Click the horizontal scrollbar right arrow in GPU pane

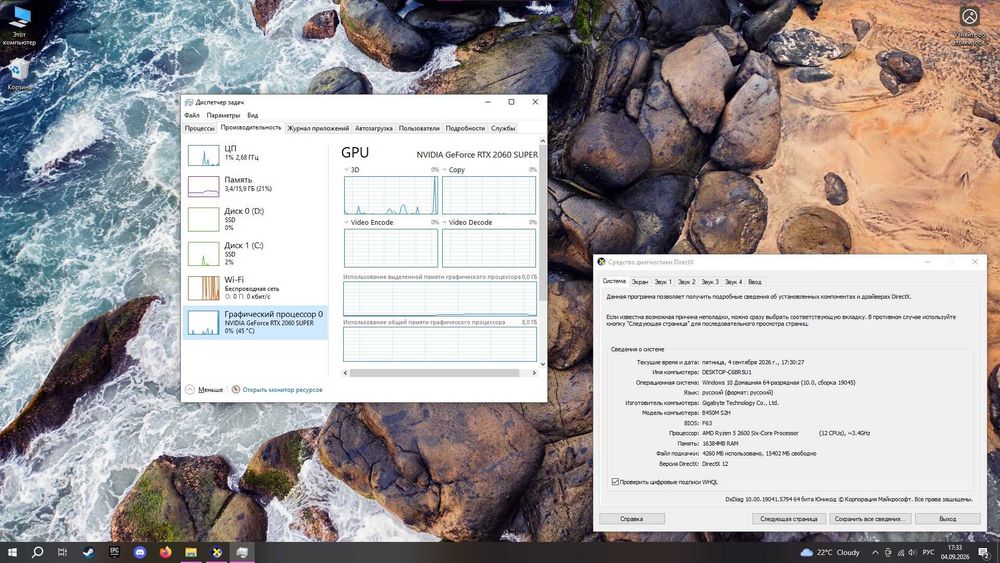pyautogui.click(x=534, y=373)
